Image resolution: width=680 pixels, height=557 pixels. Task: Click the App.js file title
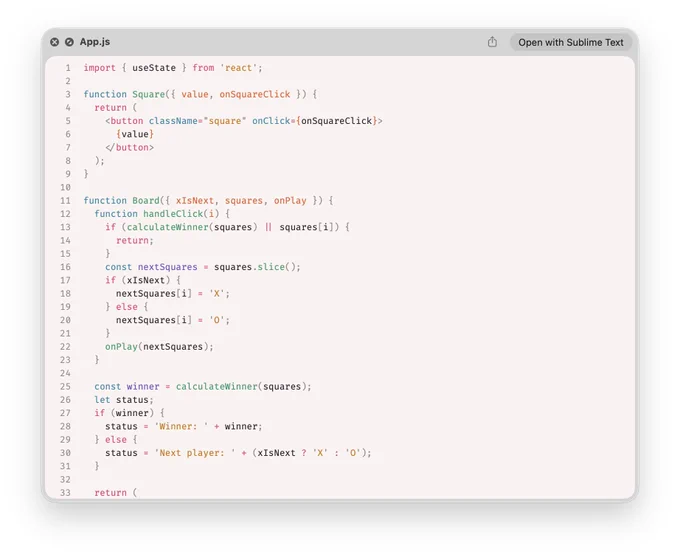click(x=95, y=42)
